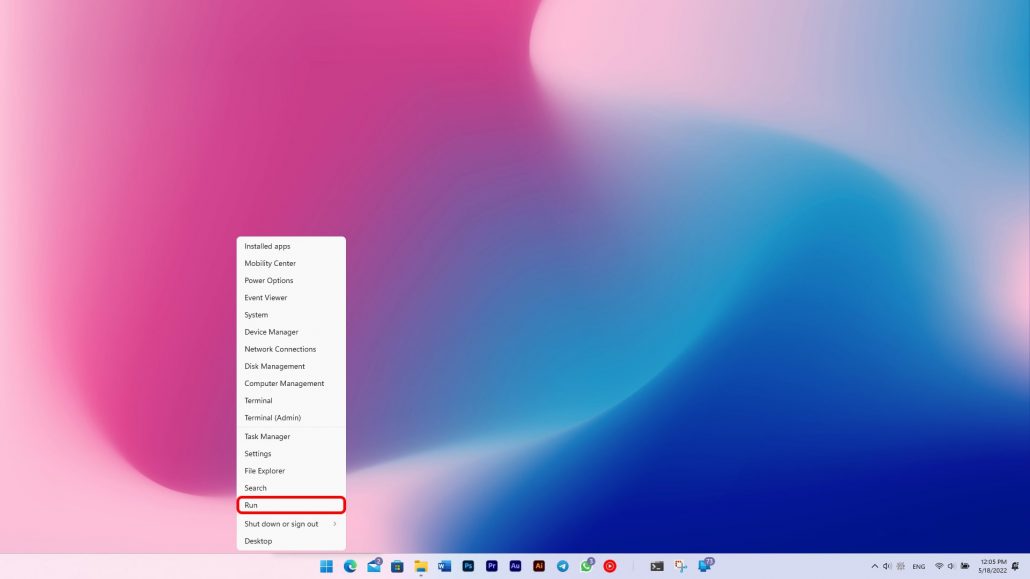Image resolution: width=1030 pixels, height=579 pixels.
Task: Open Telegram from the taskbar
Action: click(x=562, y=566)
